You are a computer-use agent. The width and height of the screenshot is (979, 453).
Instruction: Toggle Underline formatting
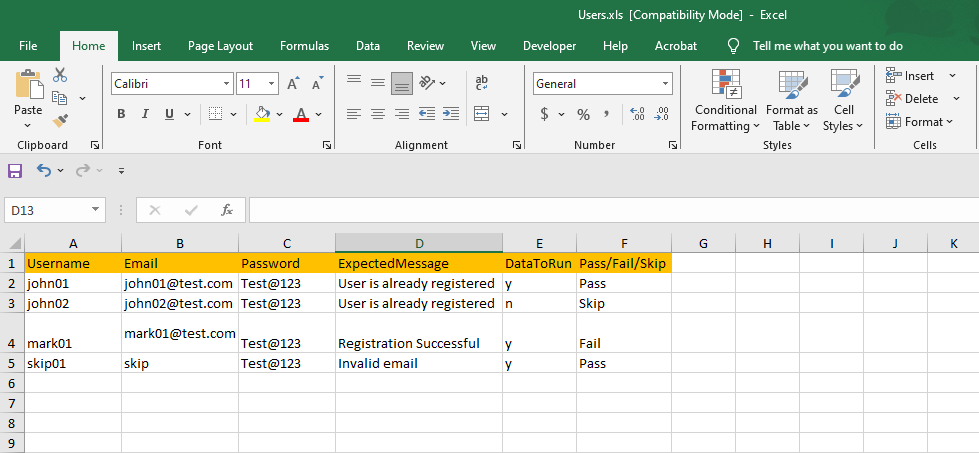click(169, 114)
